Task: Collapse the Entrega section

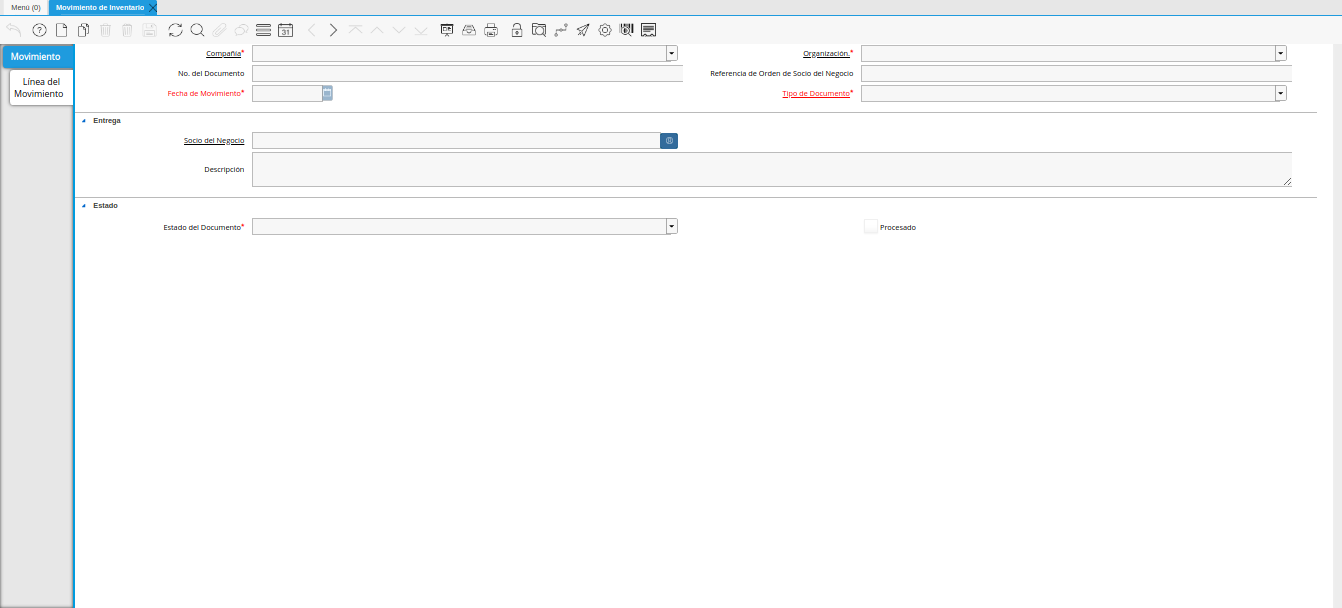Action: (x=84, y=121)
